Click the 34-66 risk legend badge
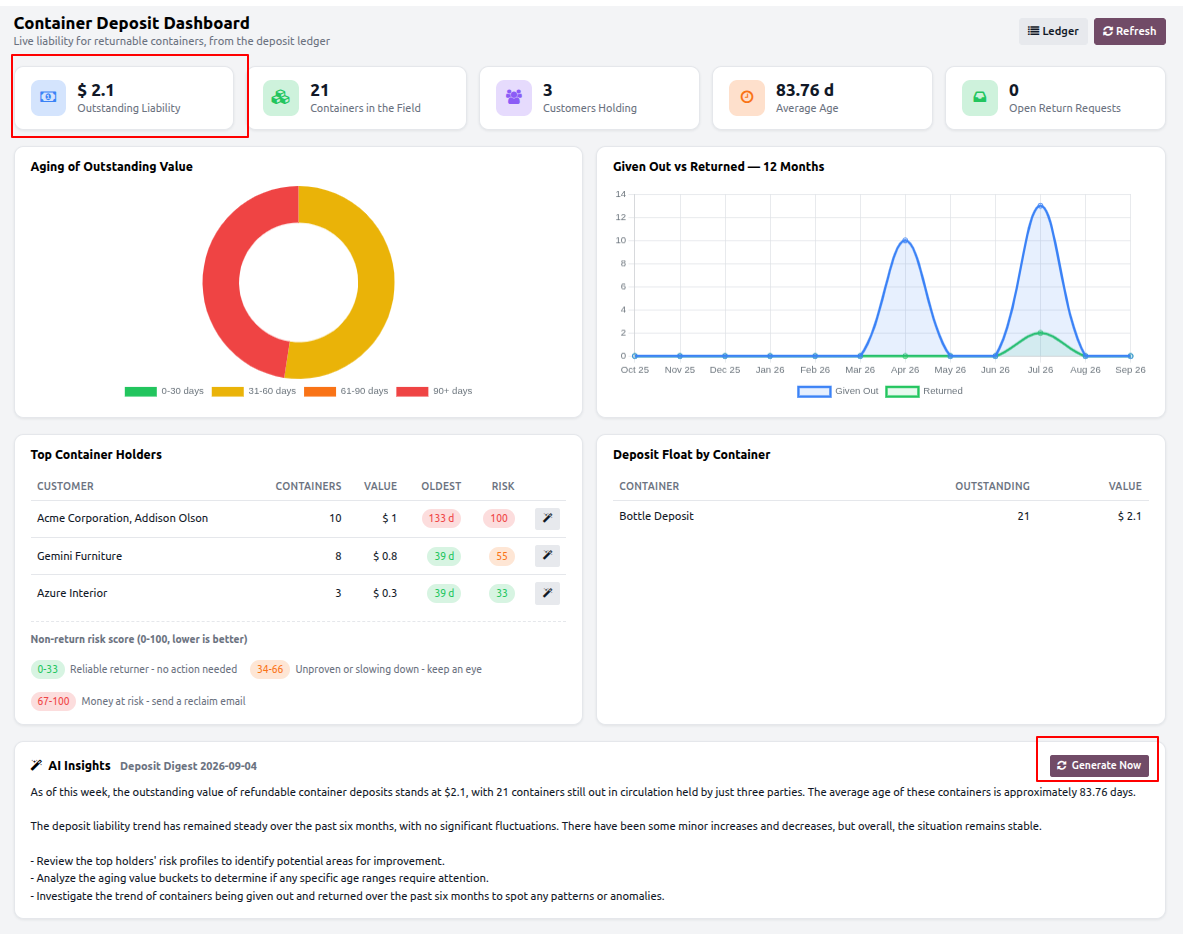Screen dimensions: 1183x934 (269, 669)
